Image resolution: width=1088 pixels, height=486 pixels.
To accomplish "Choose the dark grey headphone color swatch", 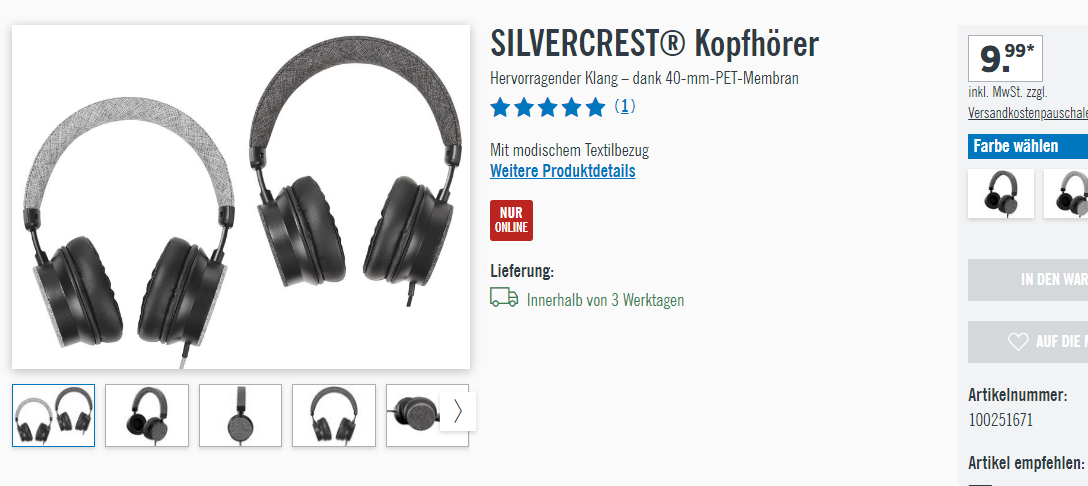I will click(1001, 194).
